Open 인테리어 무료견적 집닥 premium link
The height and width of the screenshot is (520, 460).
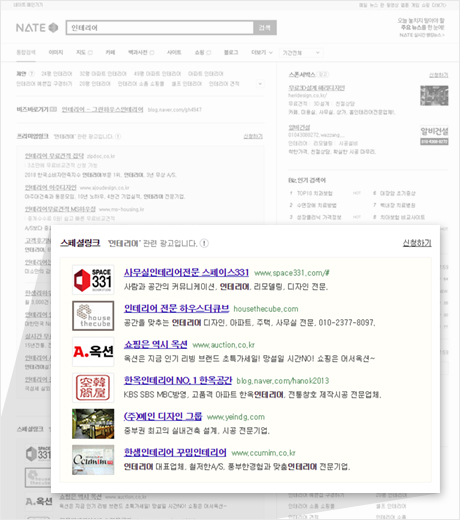click(54, 156)
